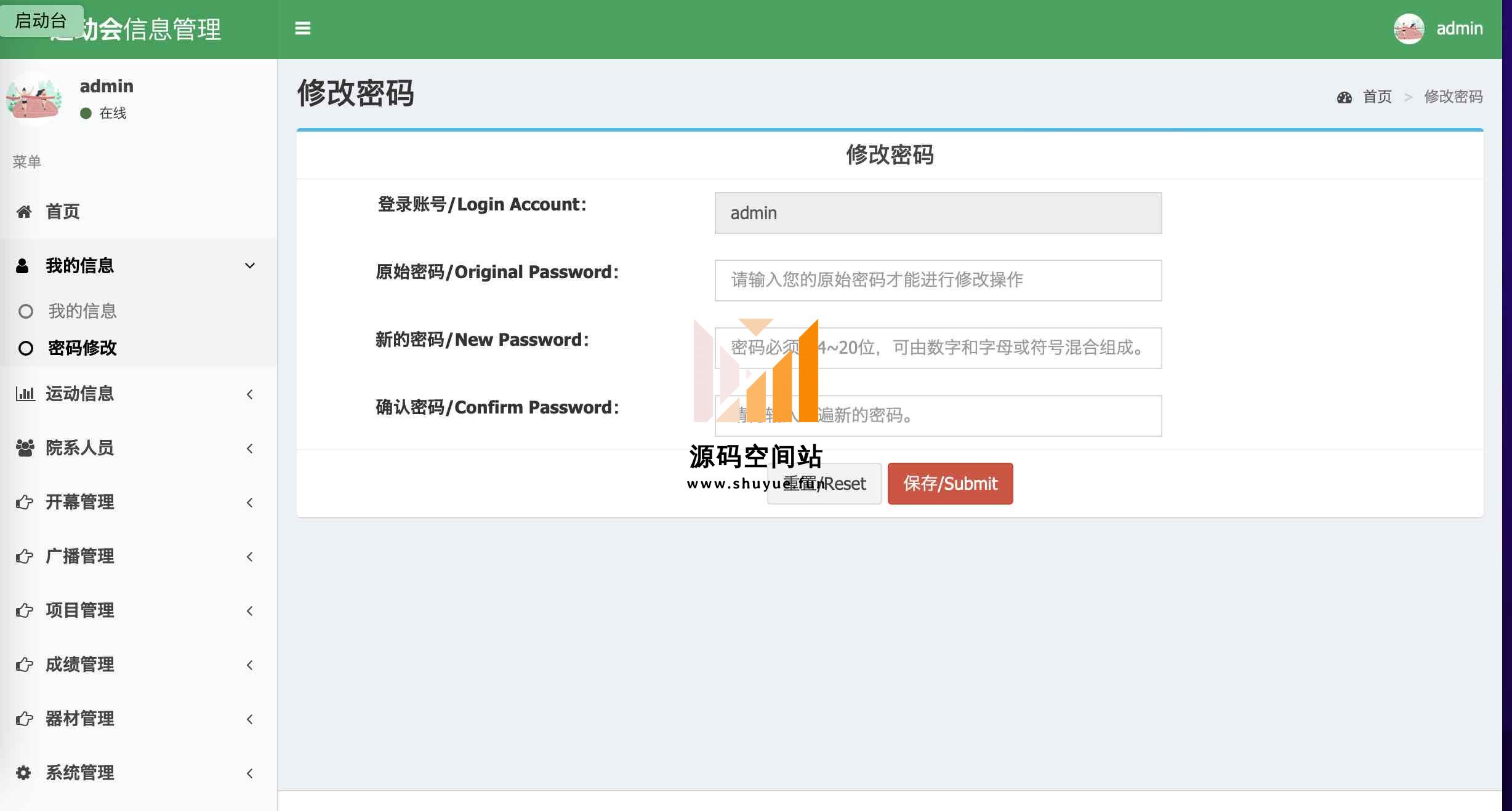Open the admin avatar in the top bar

coord(1409,29)
